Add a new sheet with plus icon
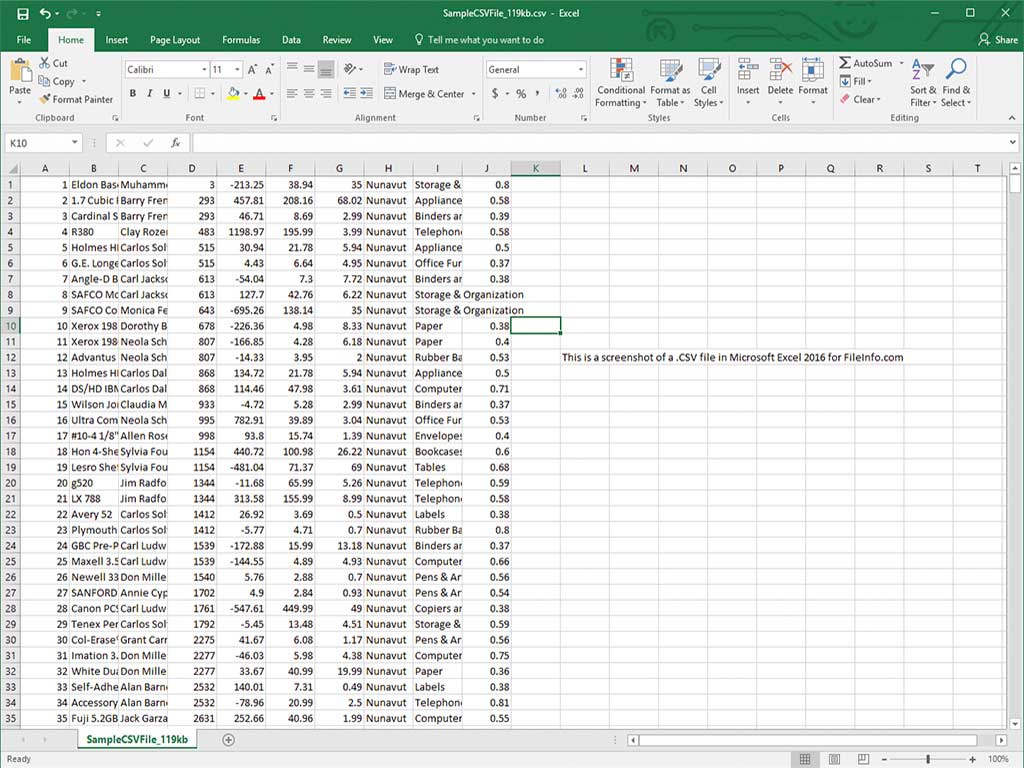 [228, 740]
